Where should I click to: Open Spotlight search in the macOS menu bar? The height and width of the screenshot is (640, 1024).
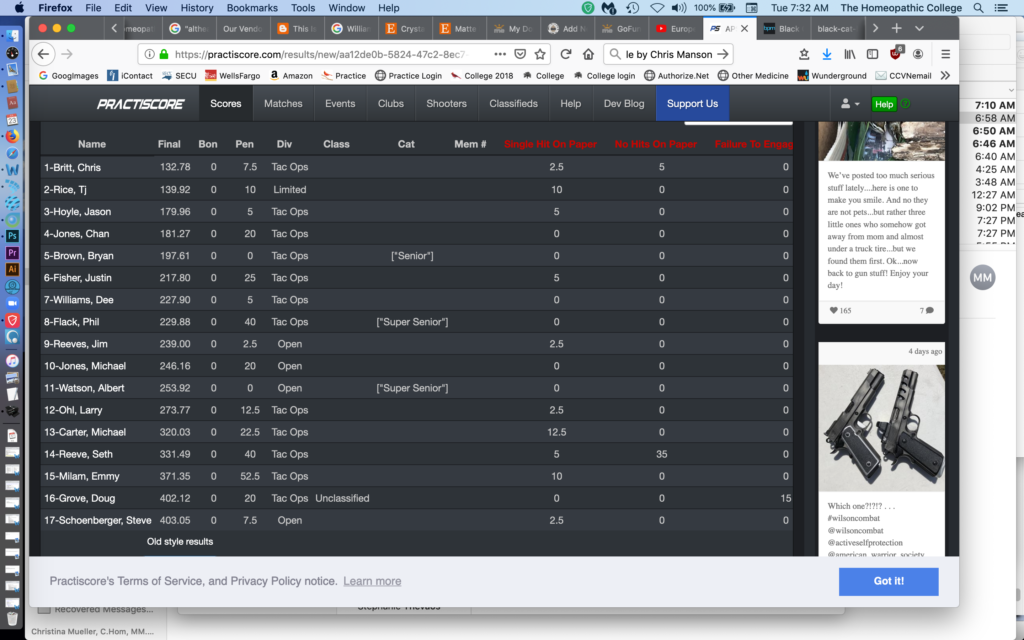point(978,8)
